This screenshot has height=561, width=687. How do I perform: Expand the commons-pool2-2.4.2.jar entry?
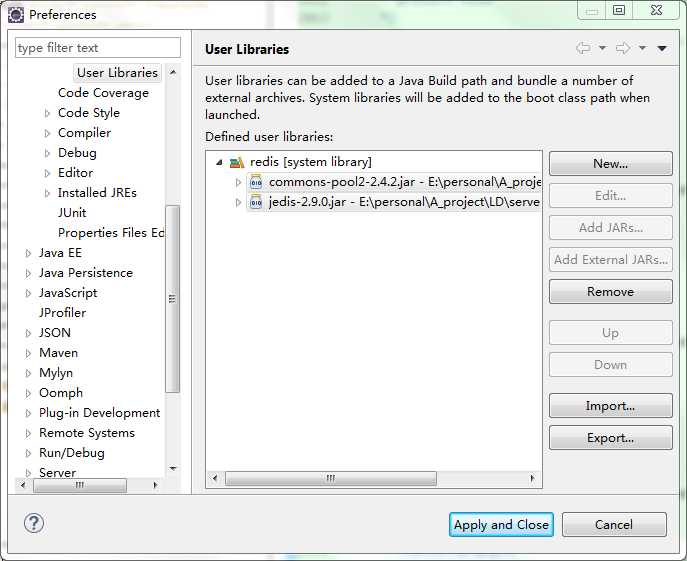click(x=239, y=182)
